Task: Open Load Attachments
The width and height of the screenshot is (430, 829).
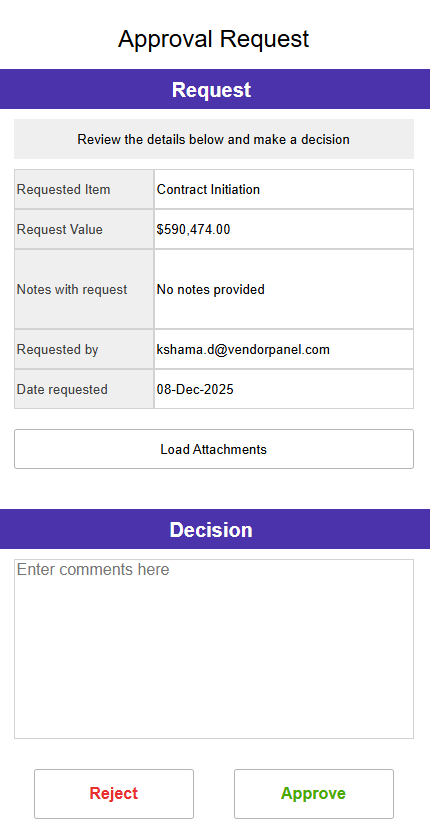Action: [x=214, y=449]
